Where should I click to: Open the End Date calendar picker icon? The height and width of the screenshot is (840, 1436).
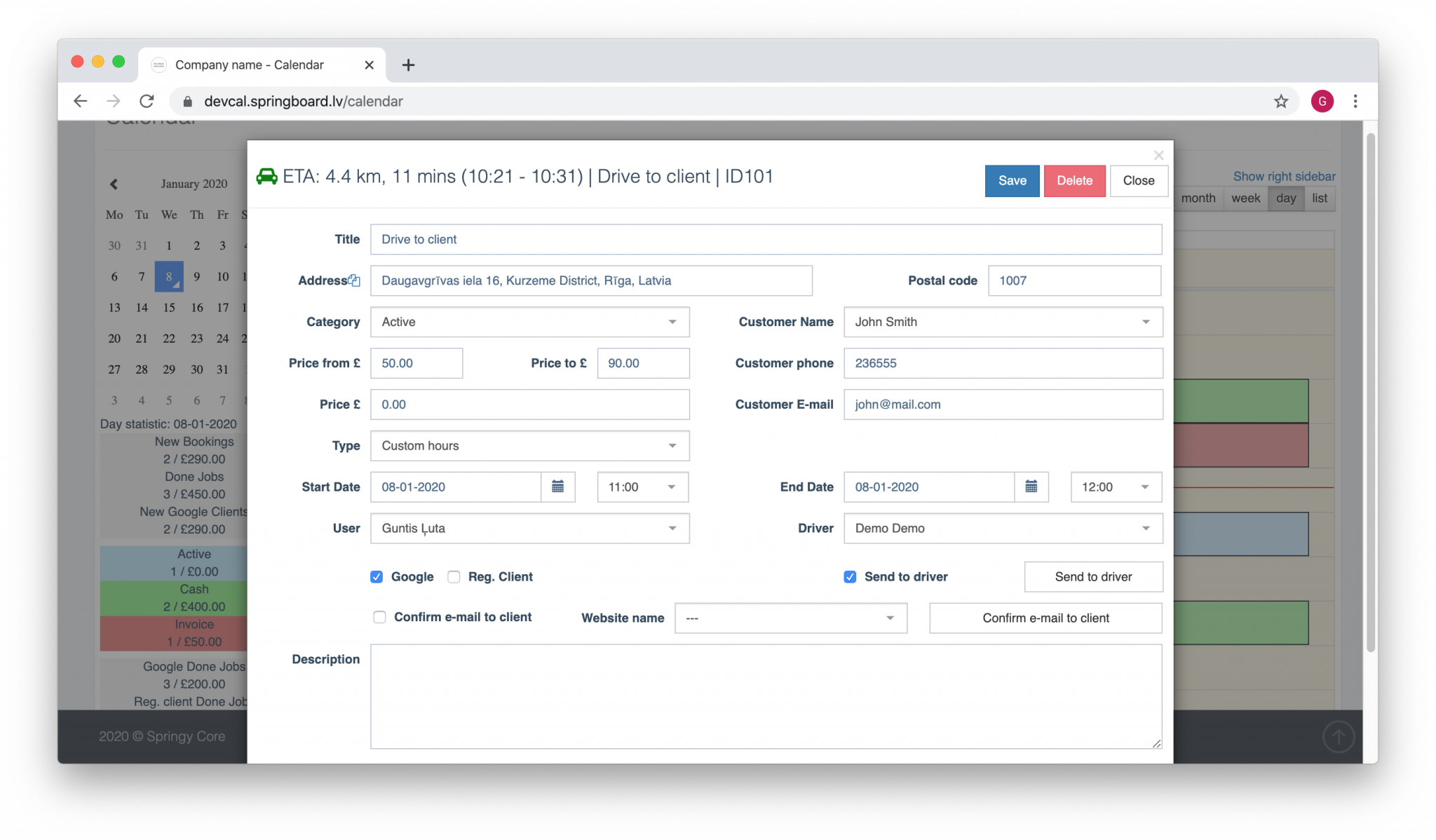1031,487
